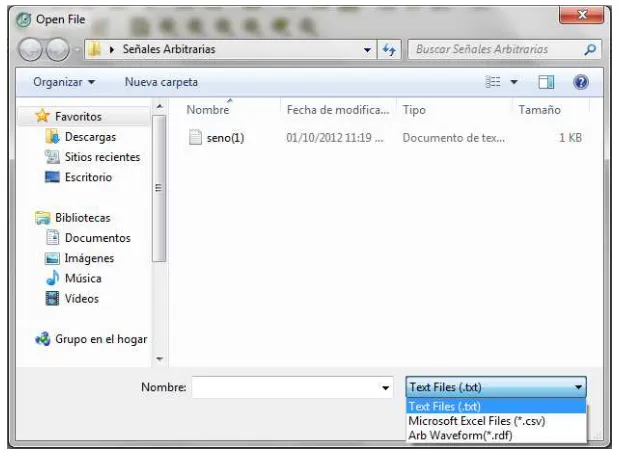Click the seno(1) text file icon
Viewport: 618px width, 456px height.
(x=195, y=138)
